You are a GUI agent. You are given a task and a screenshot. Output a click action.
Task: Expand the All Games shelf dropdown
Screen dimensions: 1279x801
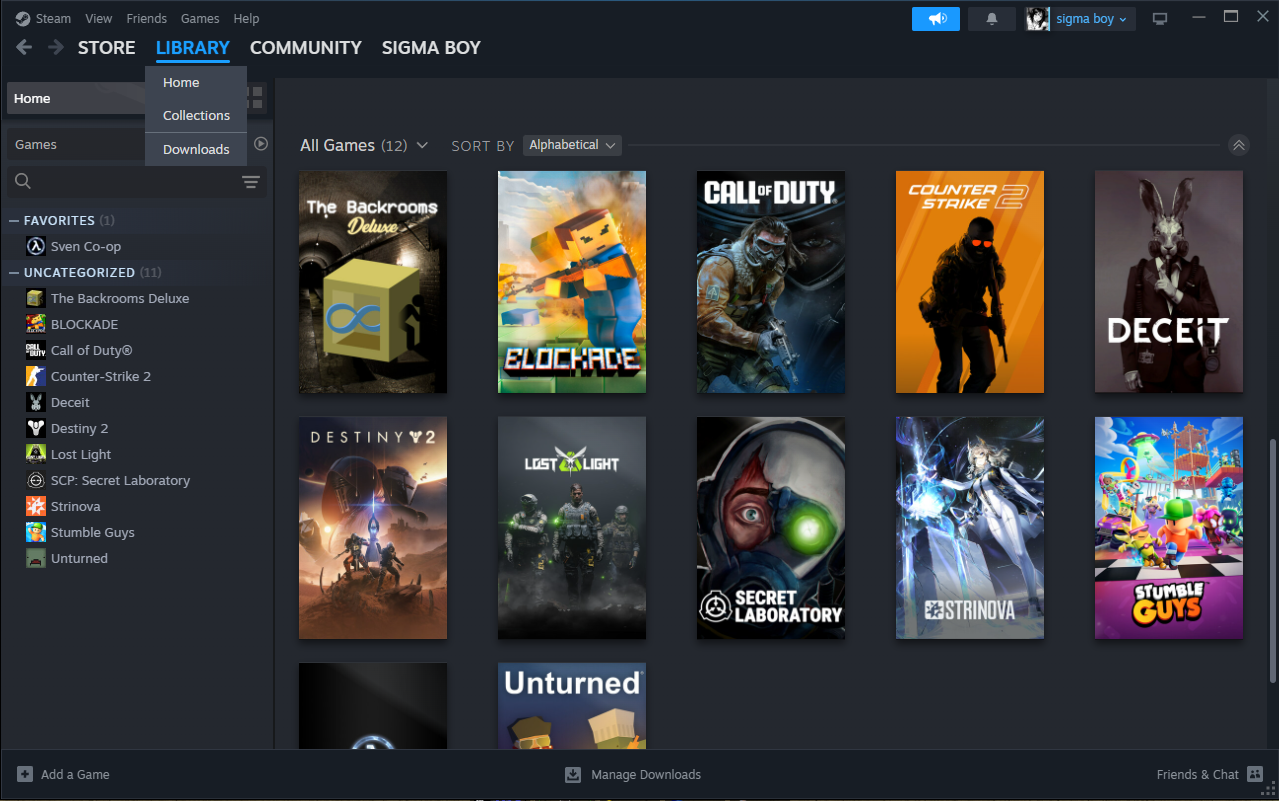(x=422, y=145)
